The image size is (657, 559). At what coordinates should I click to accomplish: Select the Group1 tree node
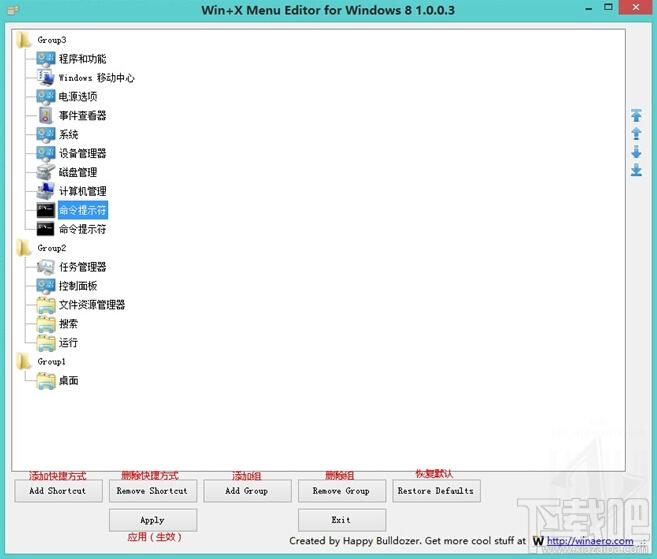coord(52,362)
